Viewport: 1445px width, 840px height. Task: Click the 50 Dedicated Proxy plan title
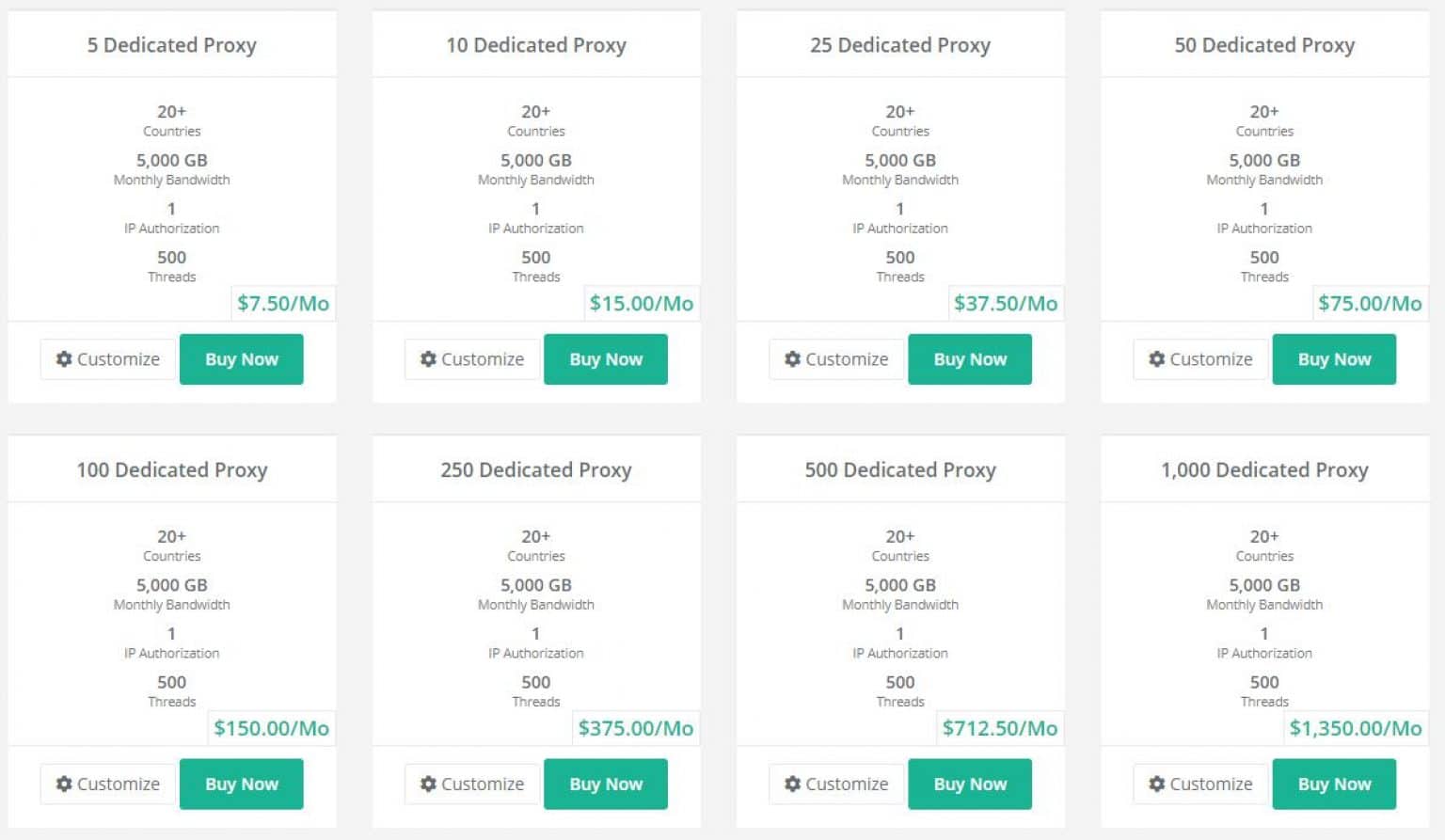1263,44
